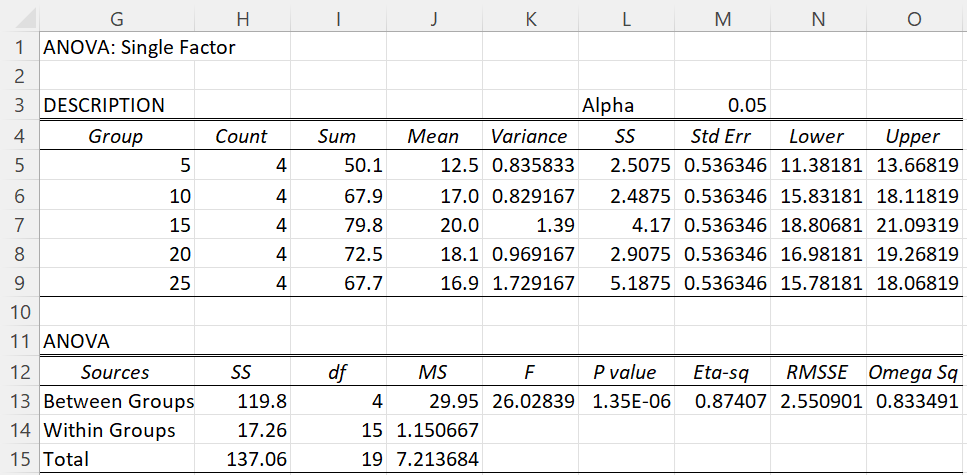Screen dimensions: 967x475
Task: Select row 4 header
Action: pyautogui.click(x=20, y=136)
